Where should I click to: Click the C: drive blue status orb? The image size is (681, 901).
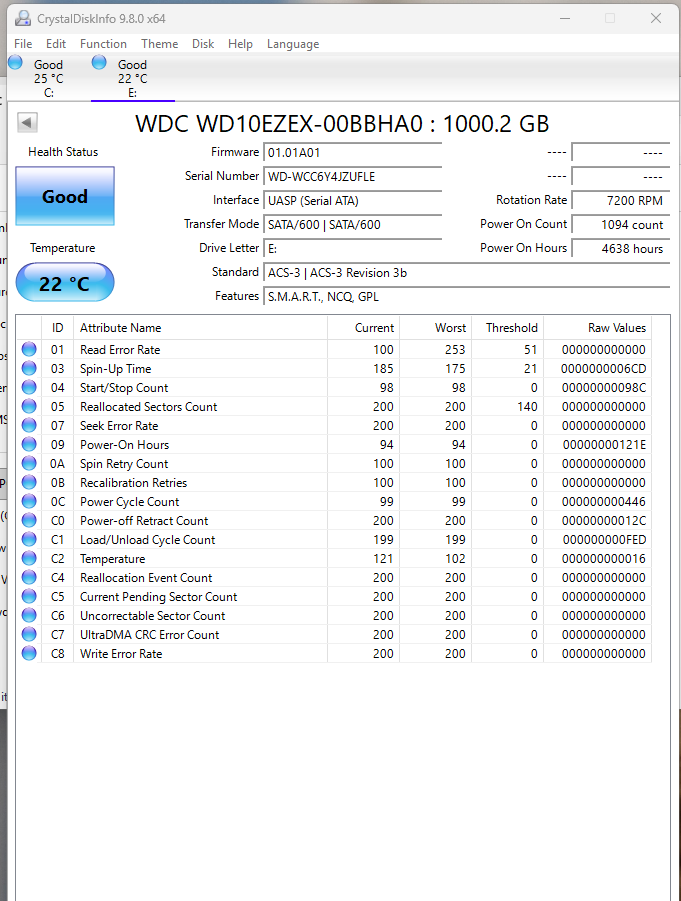[x=16, y=62]
